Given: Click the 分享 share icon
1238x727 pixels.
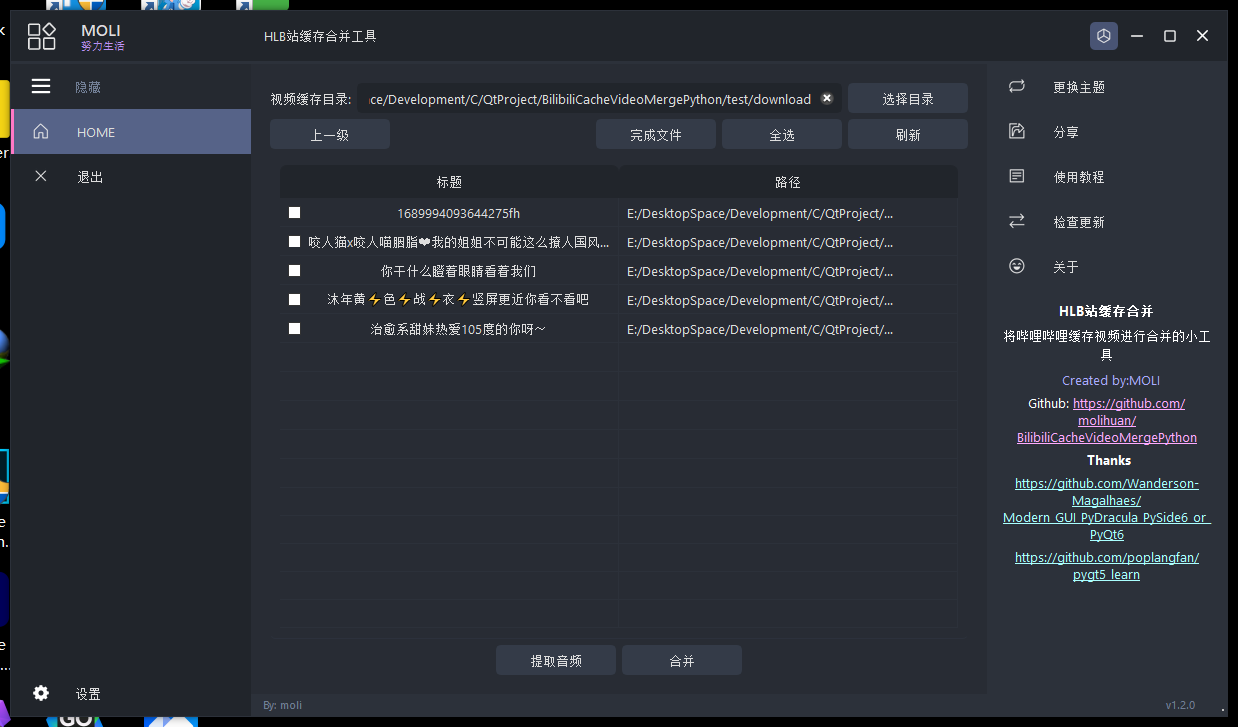Looking at the screenshot, I should pos(1017,131).
